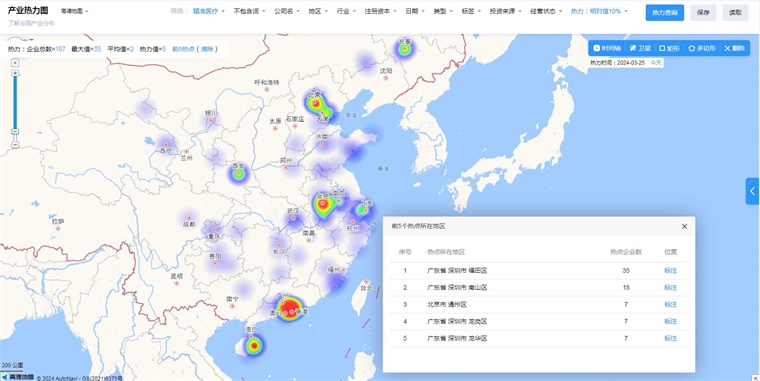Close the 前5个热点所在地区 popup
The height and width of the screenshot is (381, 760).
point(684,226)
